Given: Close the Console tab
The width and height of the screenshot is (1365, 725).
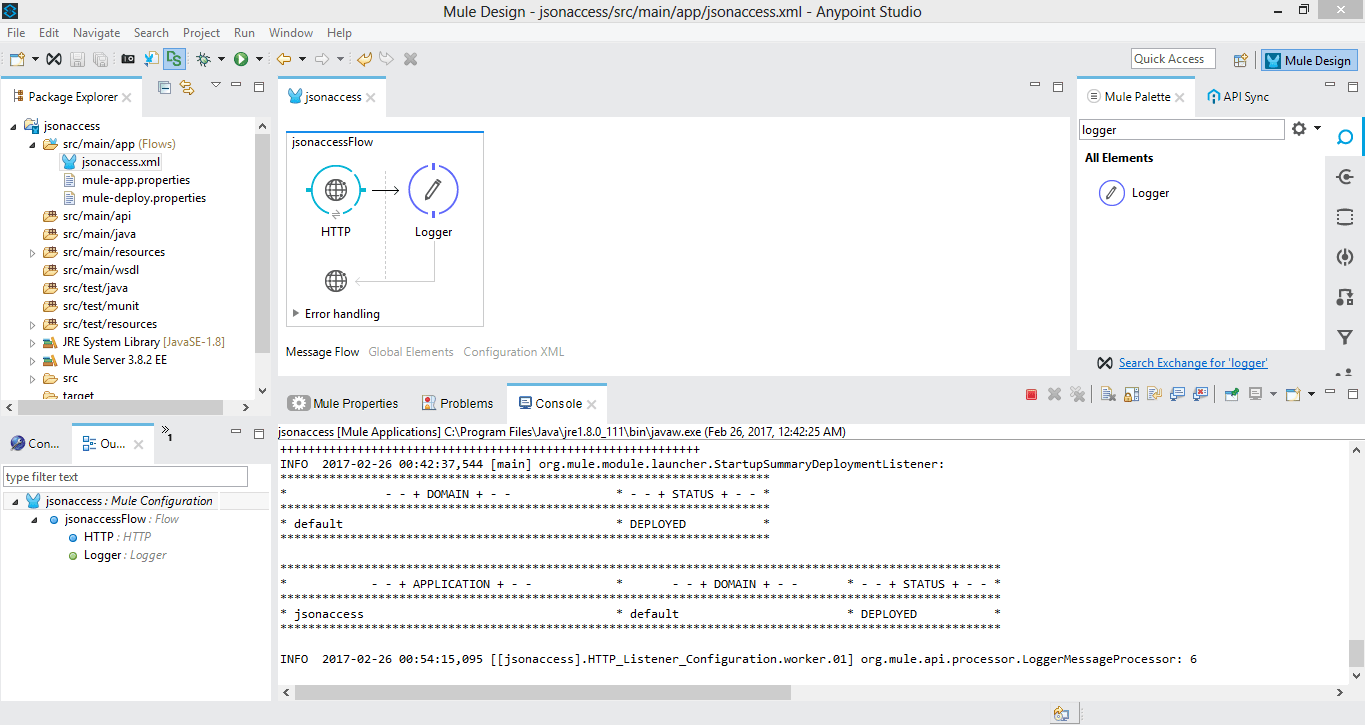Looking at the screenshot, I should pyautogui.click(x=591, y=405).
